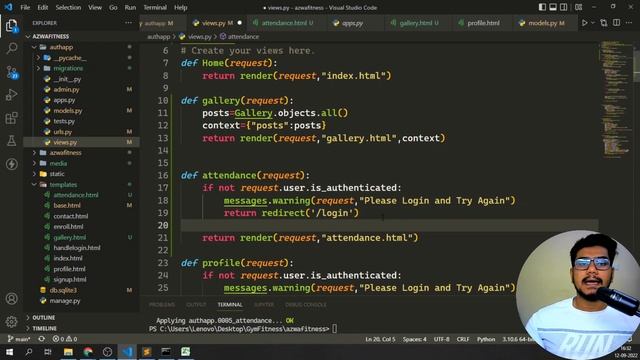640x360 pixels.
Task: Click the main branch indicator in status bar
Action: (19, 339)
